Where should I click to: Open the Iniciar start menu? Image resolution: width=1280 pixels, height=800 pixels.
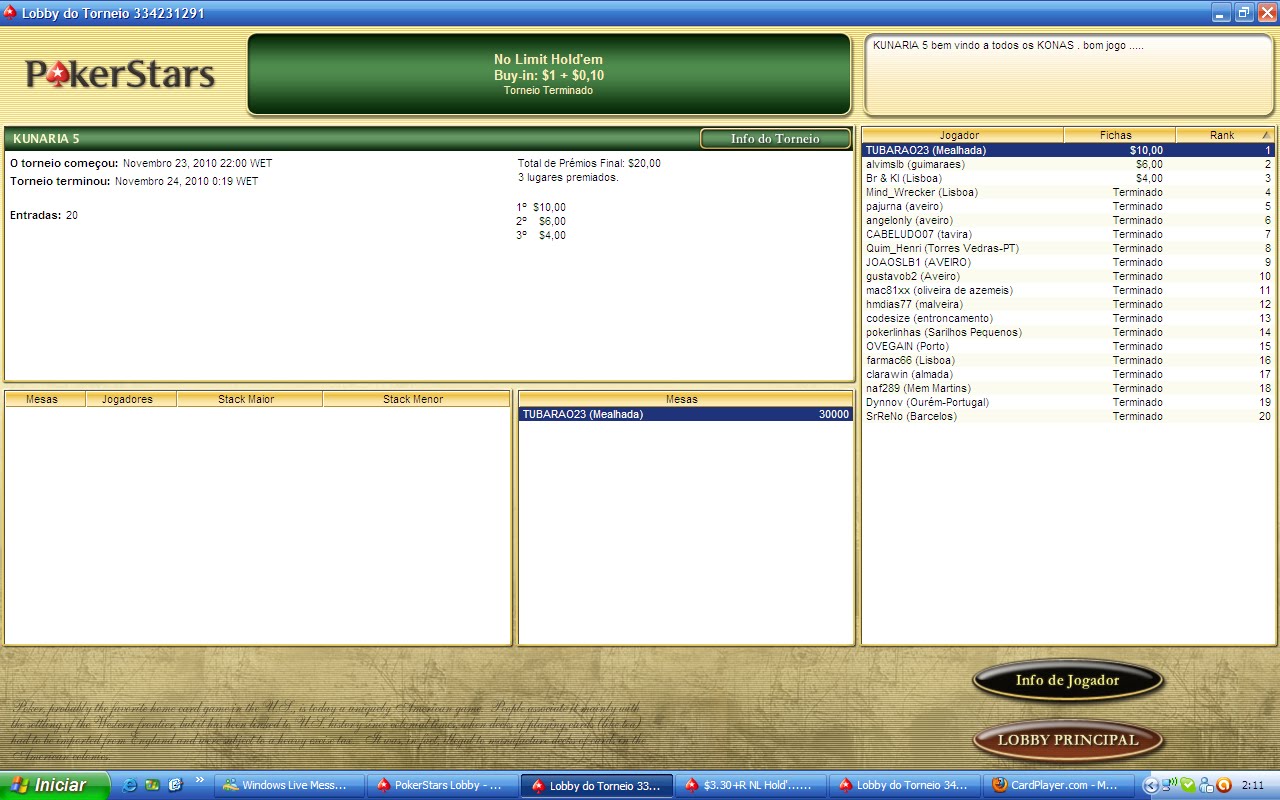click(54, 785)
